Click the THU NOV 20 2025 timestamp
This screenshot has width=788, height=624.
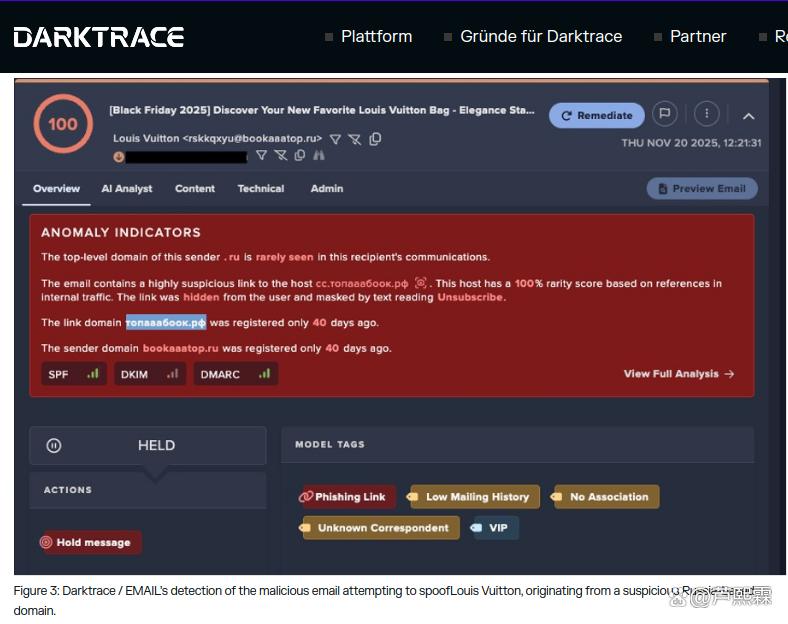point(691,143)
